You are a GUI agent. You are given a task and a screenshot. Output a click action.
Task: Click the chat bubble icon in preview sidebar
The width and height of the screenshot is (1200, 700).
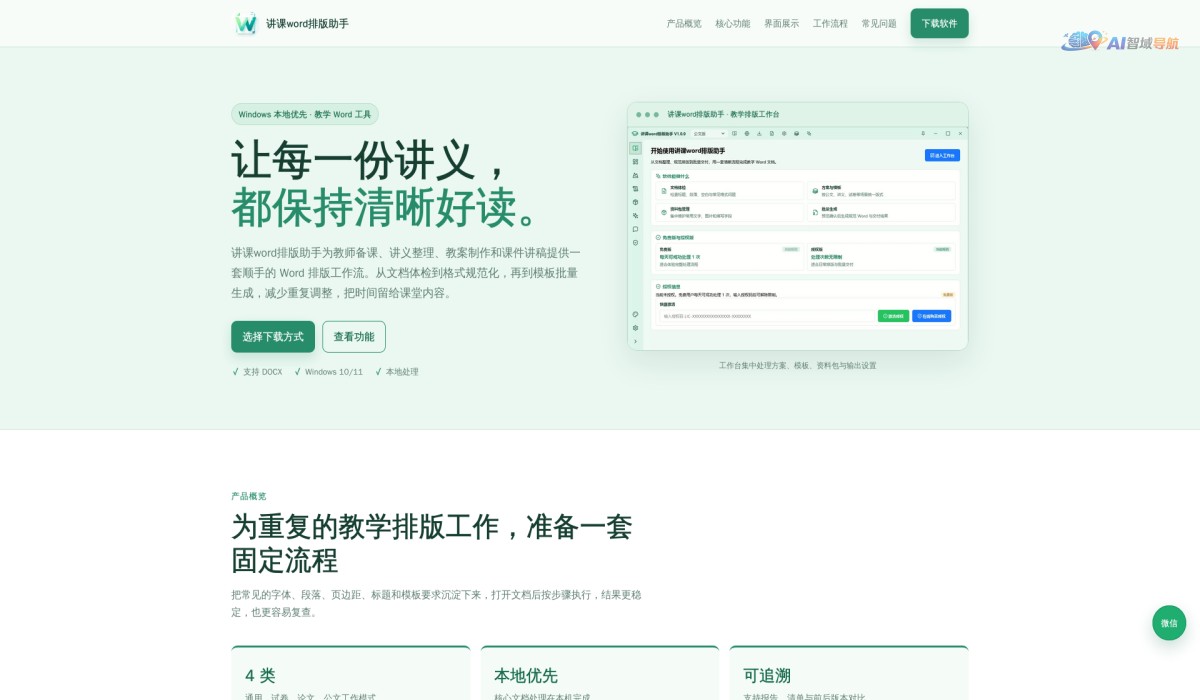pos(635,229)
